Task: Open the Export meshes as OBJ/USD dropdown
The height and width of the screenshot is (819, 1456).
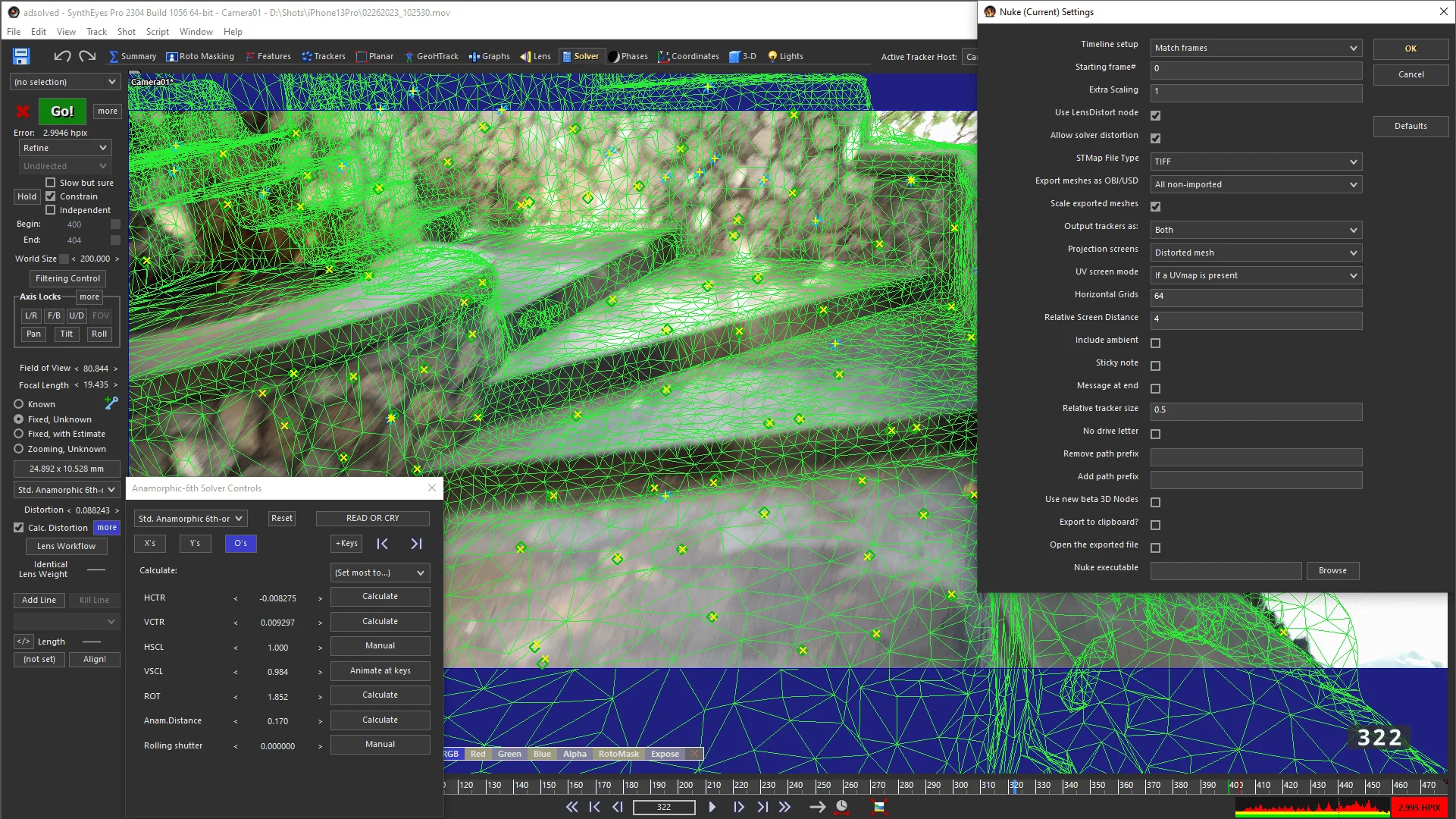Action: tap(1255, 184)
